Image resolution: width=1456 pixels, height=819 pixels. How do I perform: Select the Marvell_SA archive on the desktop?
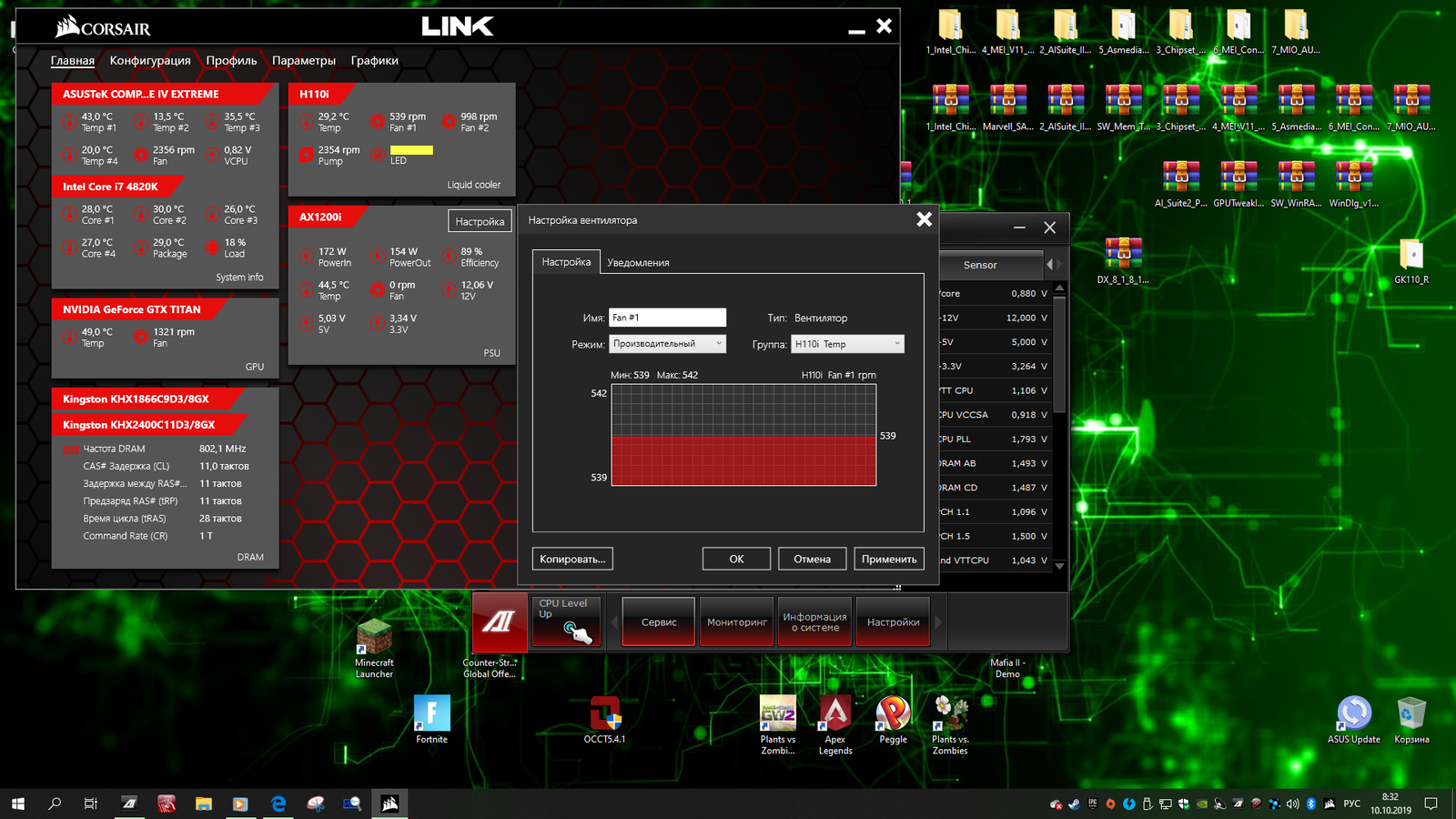1007,107
